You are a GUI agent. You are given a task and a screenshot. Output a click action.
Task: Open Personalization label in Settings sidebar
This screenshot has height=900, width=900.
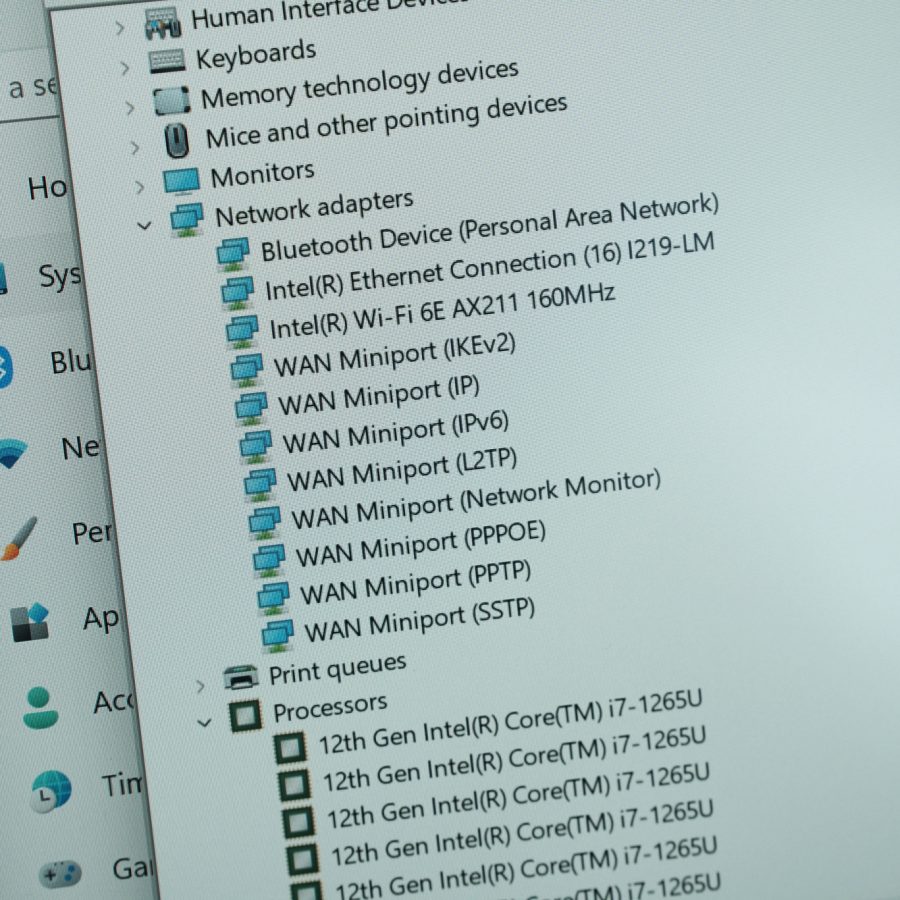(x=91, y=533)
